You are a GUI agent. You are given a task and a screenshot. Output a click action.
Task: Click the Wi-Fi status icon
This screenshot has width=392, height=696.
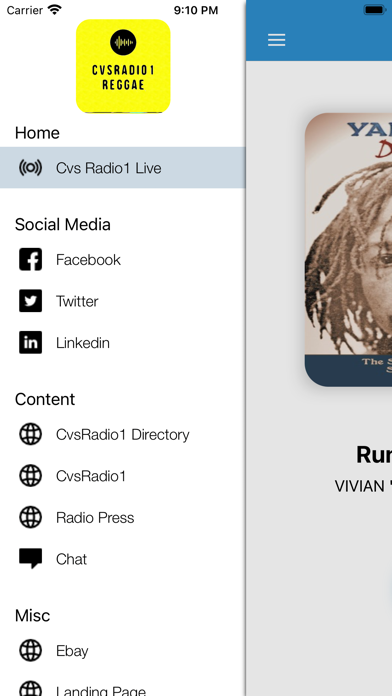tap(55, 10)
